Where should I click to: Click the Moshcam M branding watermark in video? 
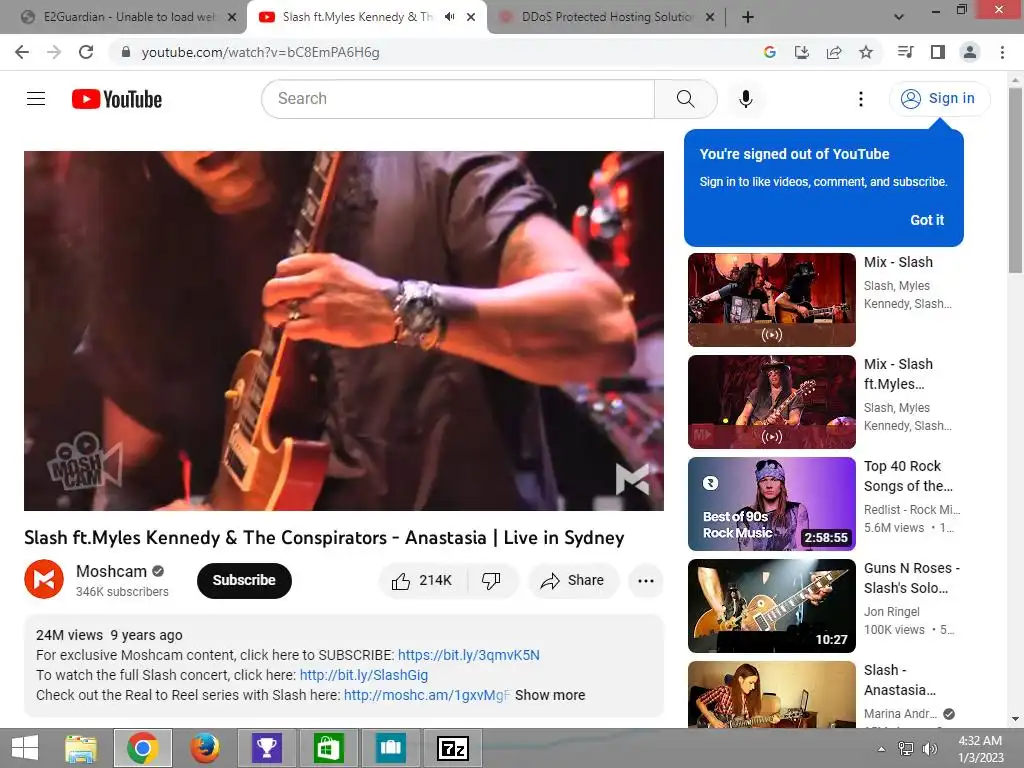(632, 479)
